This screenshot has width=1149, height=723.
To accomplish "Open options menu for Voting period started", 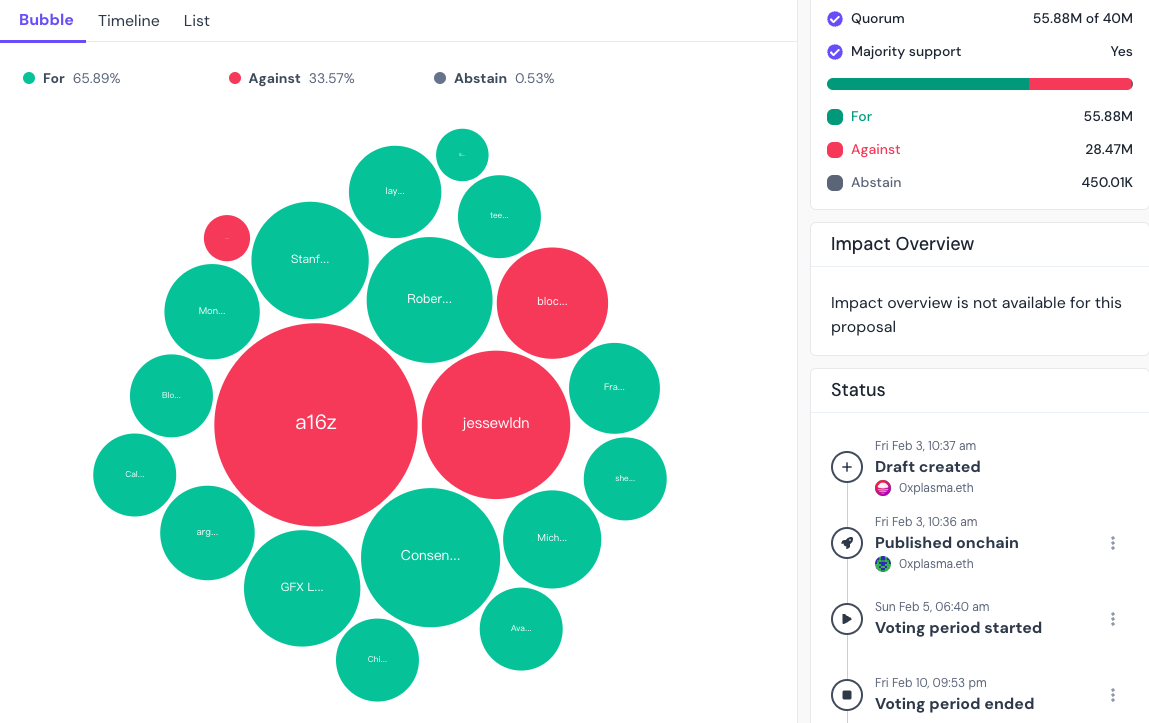I will coord(1112,619).
